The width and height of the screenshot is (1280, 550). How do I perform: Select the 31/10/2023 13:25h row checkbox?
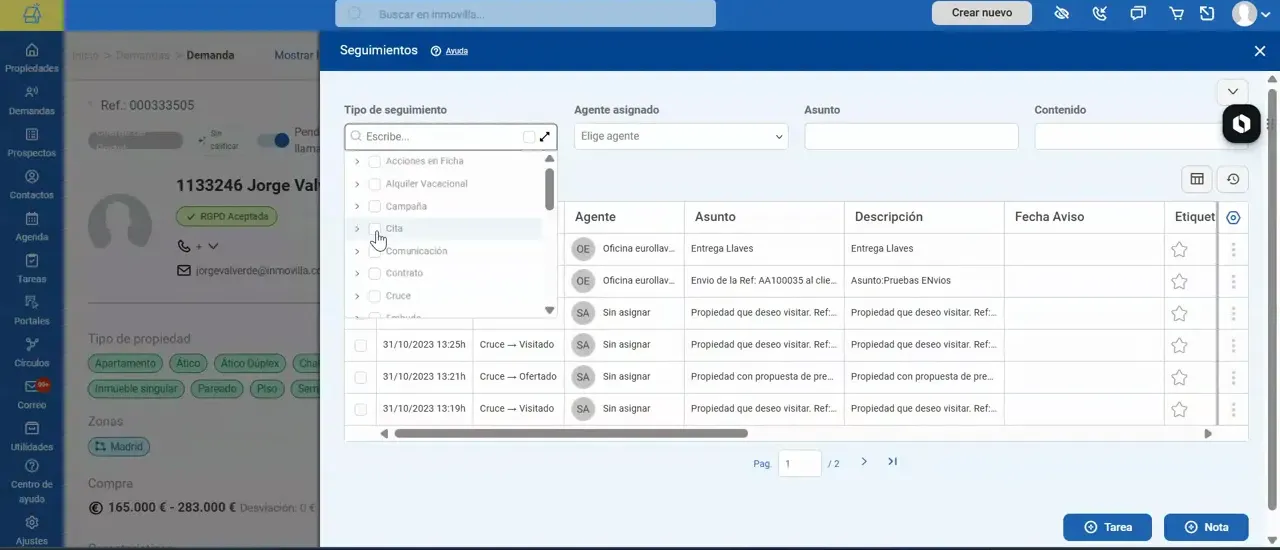[361, 345]
